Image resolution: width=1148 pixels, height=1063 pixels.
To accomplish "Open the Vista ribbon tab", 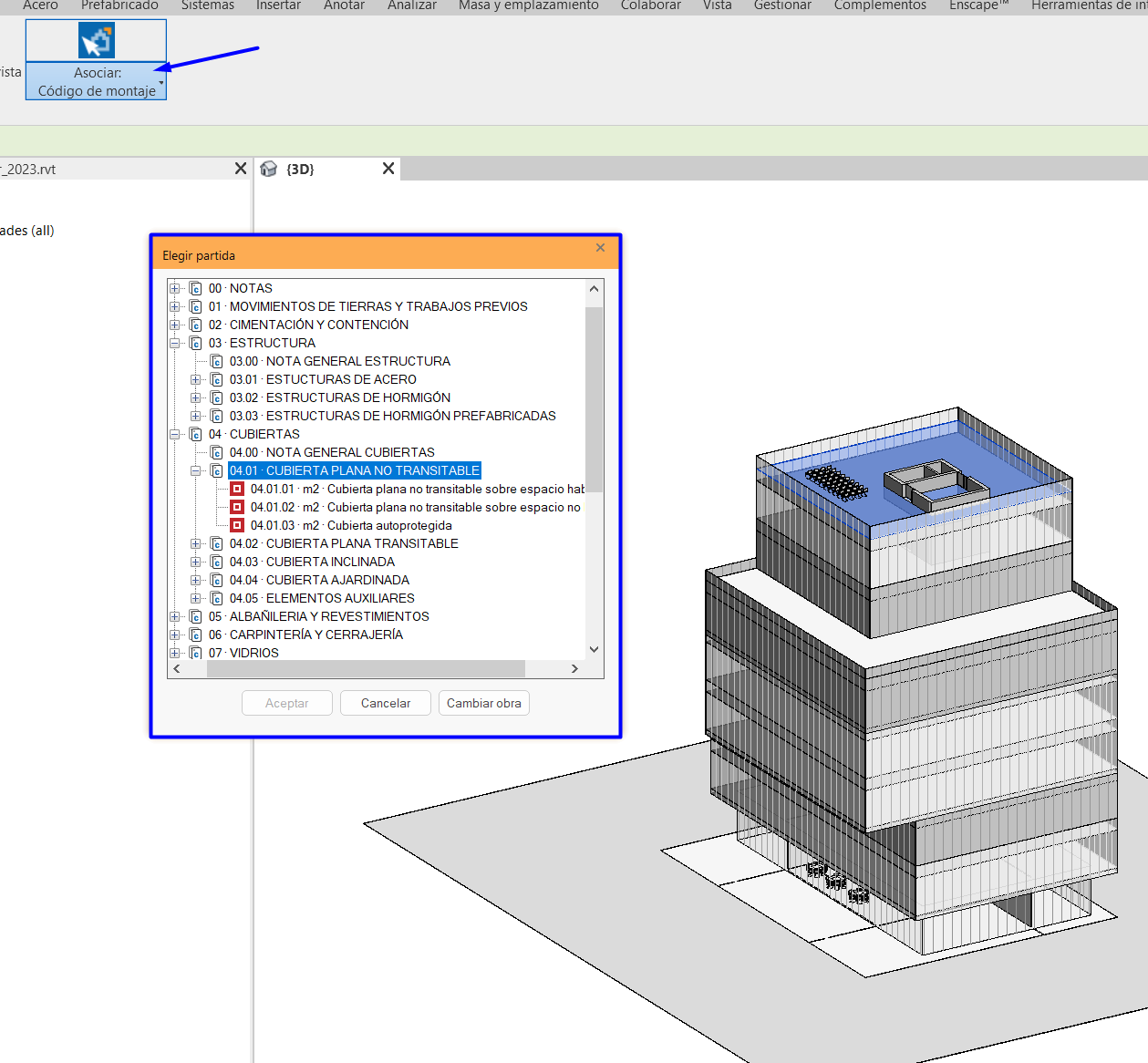I will pyautogui.click(x=718, y=5).
